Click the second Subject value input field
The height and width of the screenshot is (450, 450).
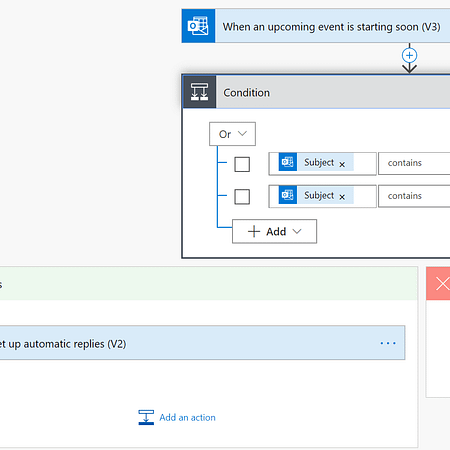coord(322,196)
